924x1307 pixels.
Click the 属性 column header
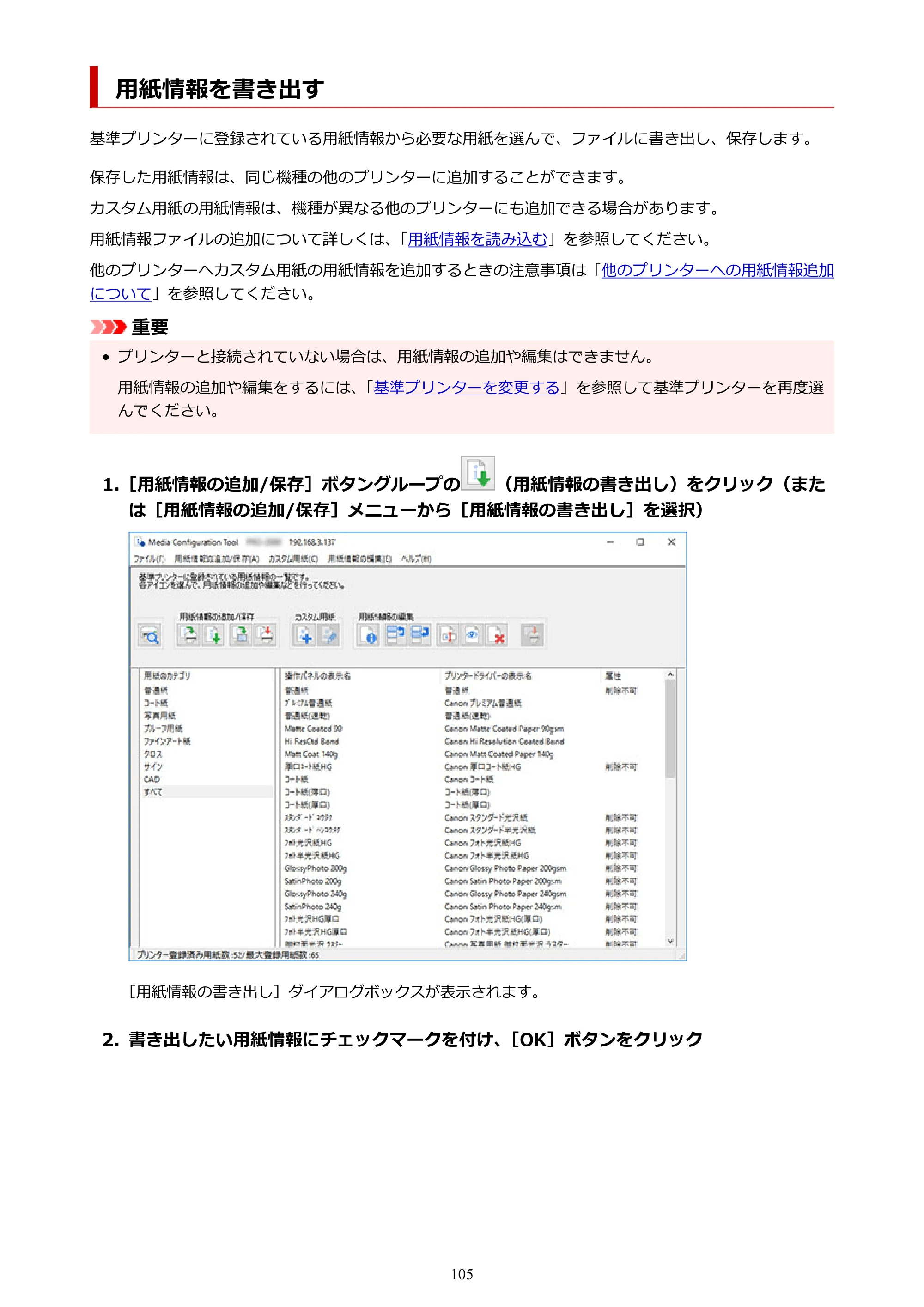point(613,676)
